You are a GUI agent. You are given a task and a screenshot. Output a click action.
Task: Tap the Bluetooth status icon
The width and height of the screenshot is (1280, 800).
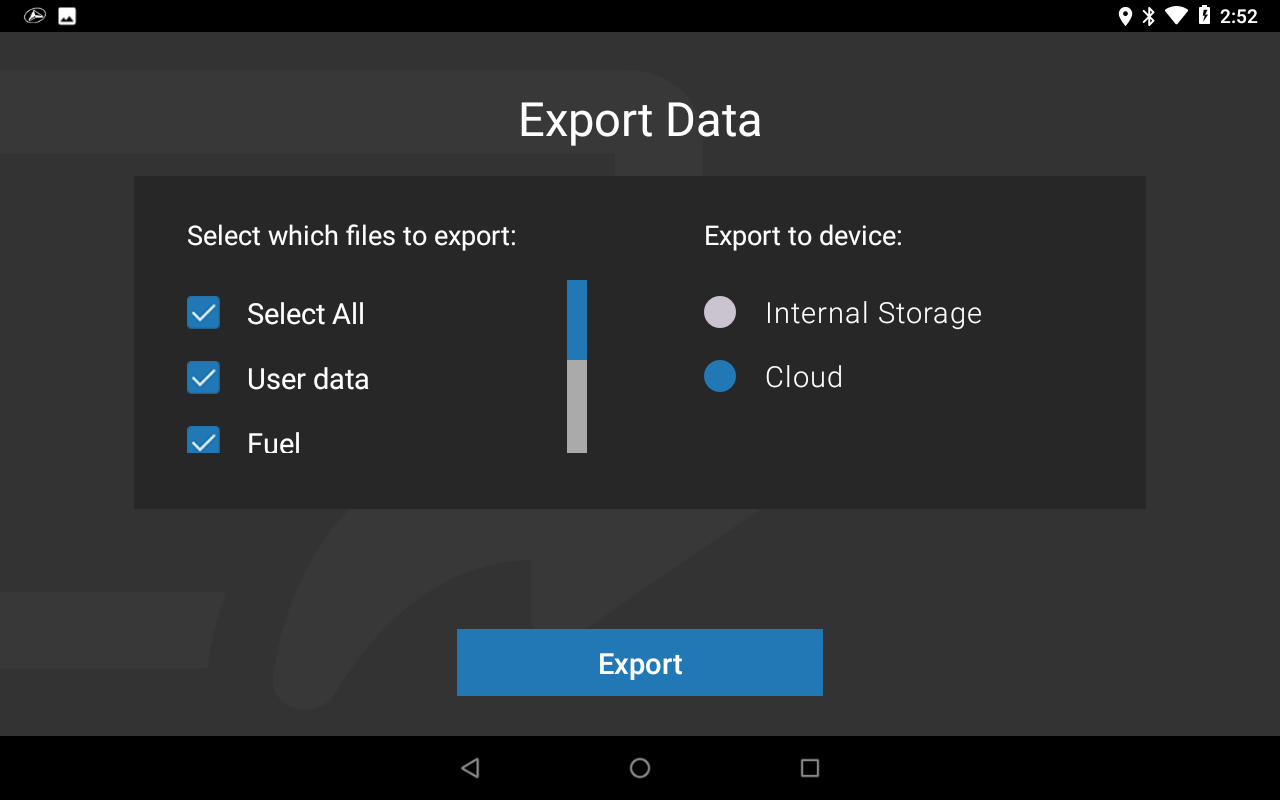[x=1147, y=15]
